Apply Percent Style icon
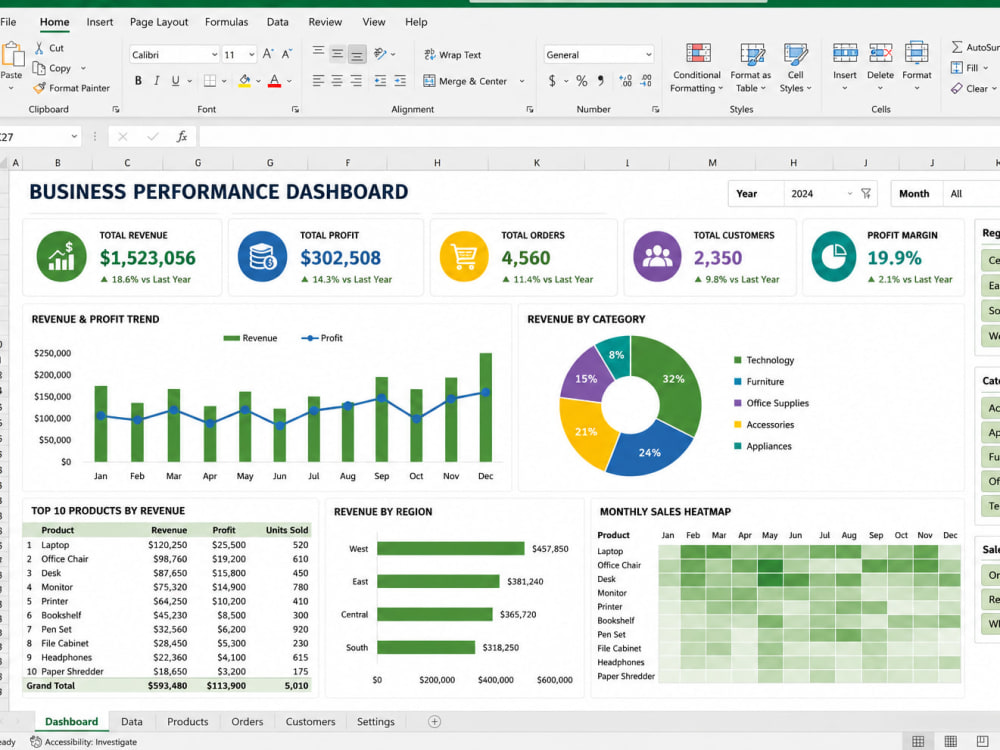 (582, 81)
